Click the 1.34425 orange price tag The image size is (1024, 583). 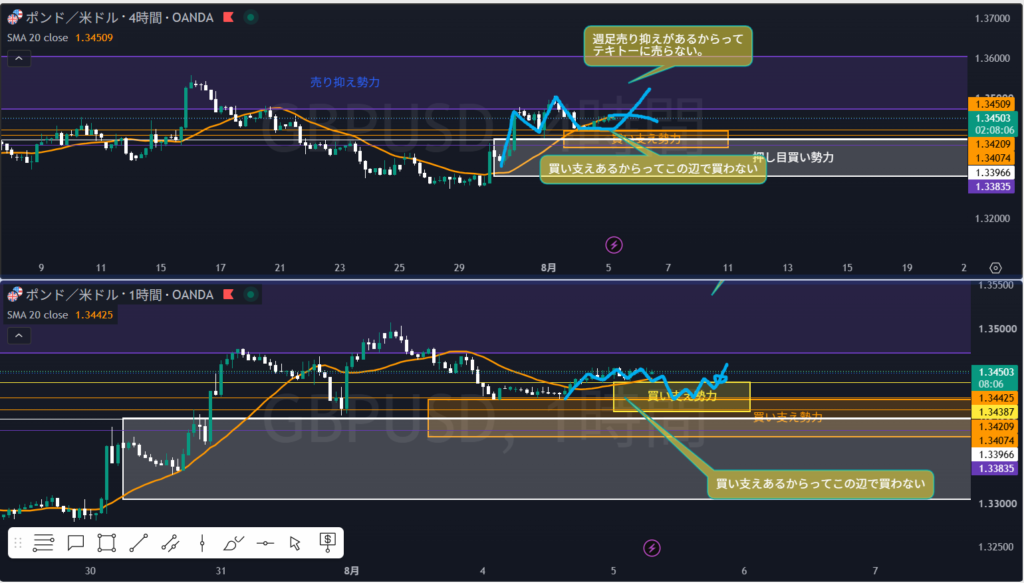(x=995, y=398)
